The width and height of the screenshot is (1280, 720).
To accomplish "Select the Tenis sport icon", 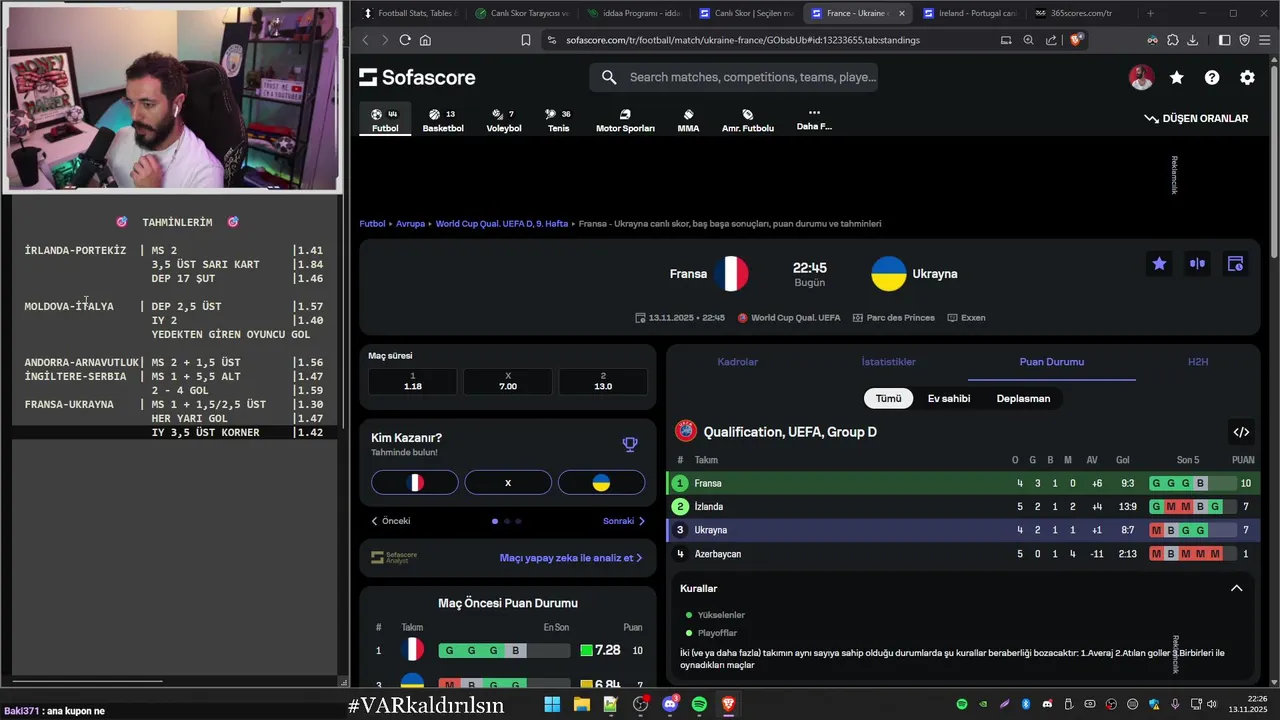I will click(x=558, y=120).
